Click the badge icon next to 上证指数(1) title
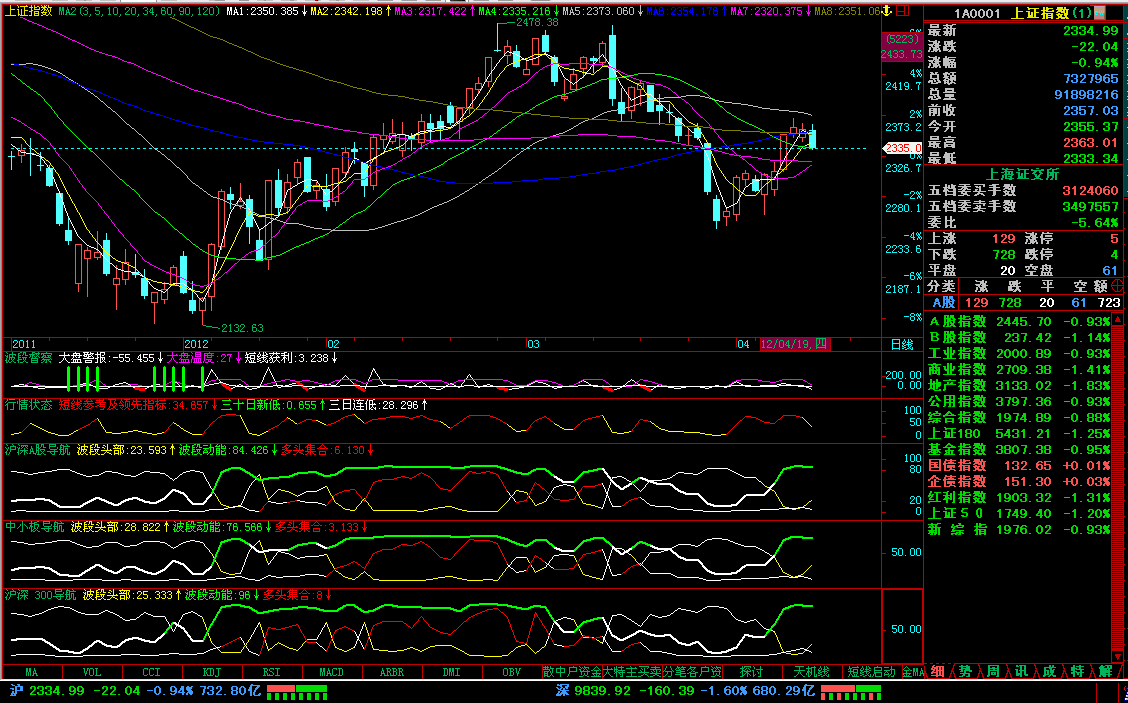The height and width of the screenshot is (703, 1128). click(1100, 13)
